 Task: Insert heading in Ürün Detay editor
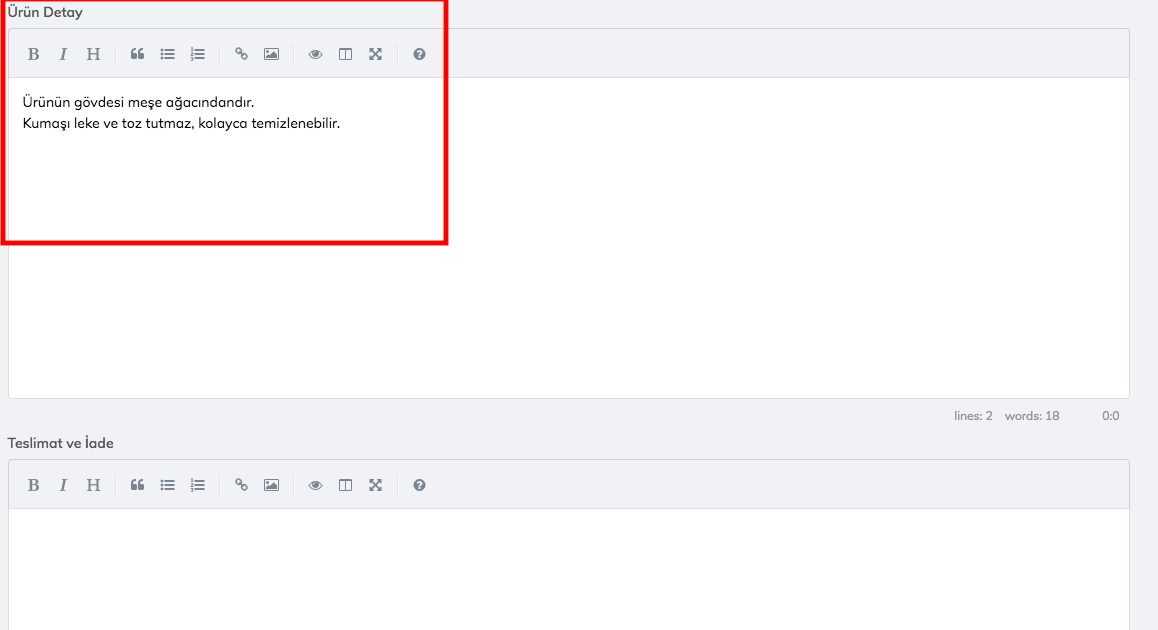pyautogui.click(x=93, y=54)
